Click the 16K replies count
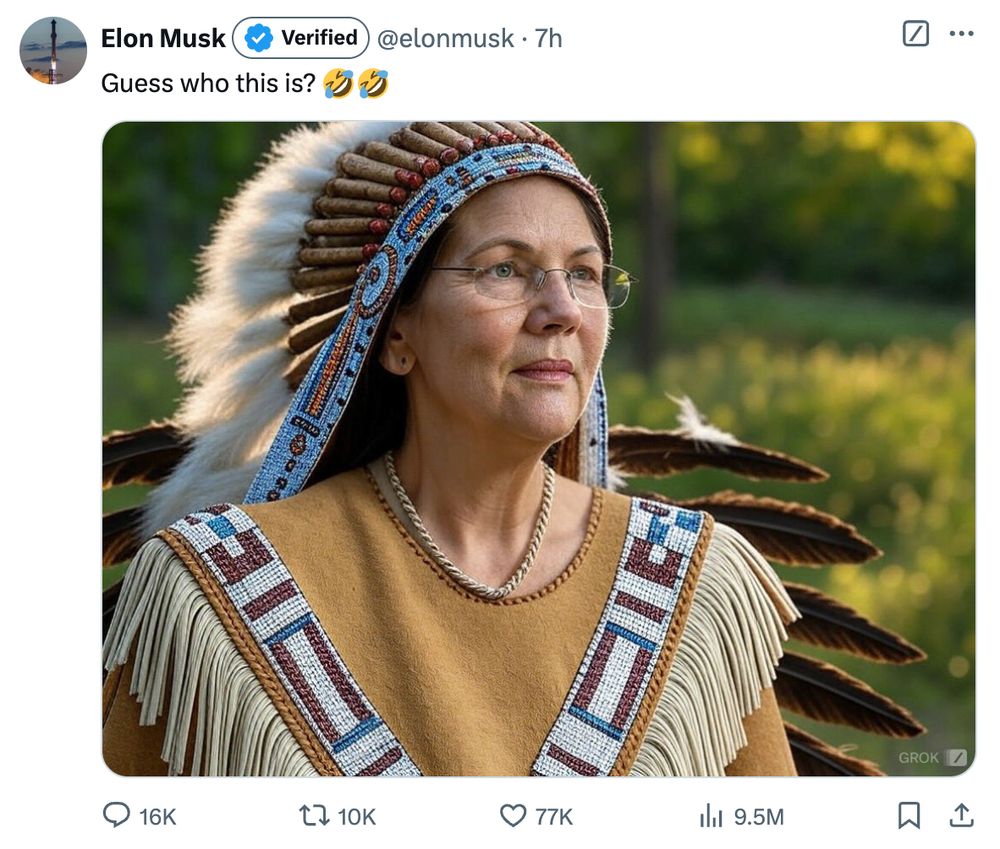 (157, 816)
